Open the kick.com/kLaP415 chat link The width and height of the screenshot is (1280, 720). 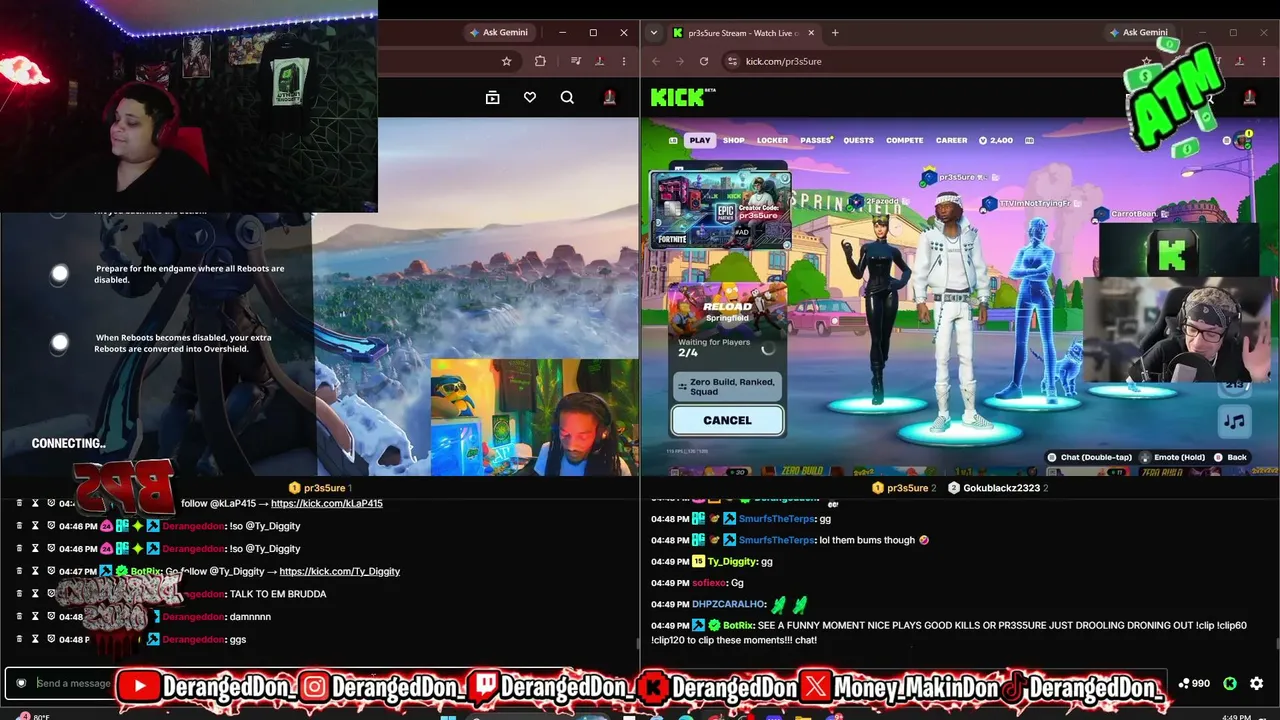click(x=327, y=503)
